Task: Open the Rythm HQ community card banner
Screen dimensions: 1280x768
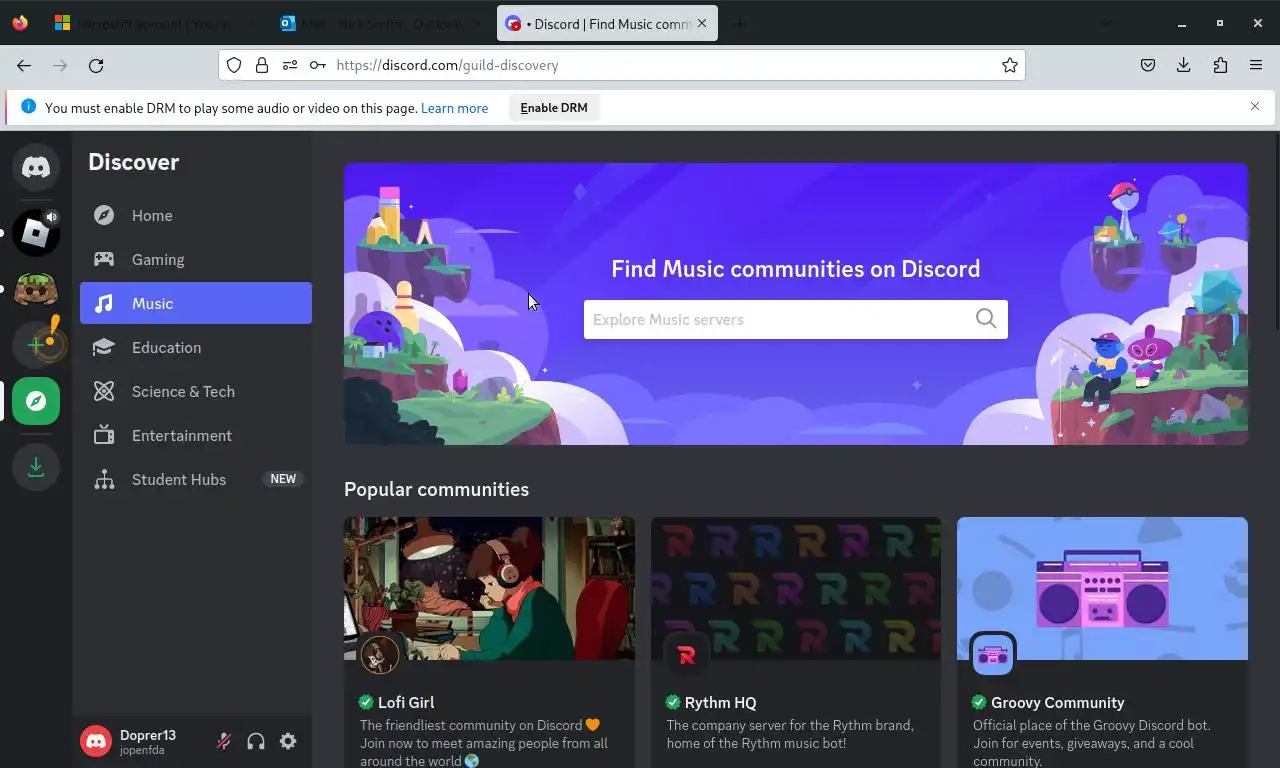Action: pos(796,588)
